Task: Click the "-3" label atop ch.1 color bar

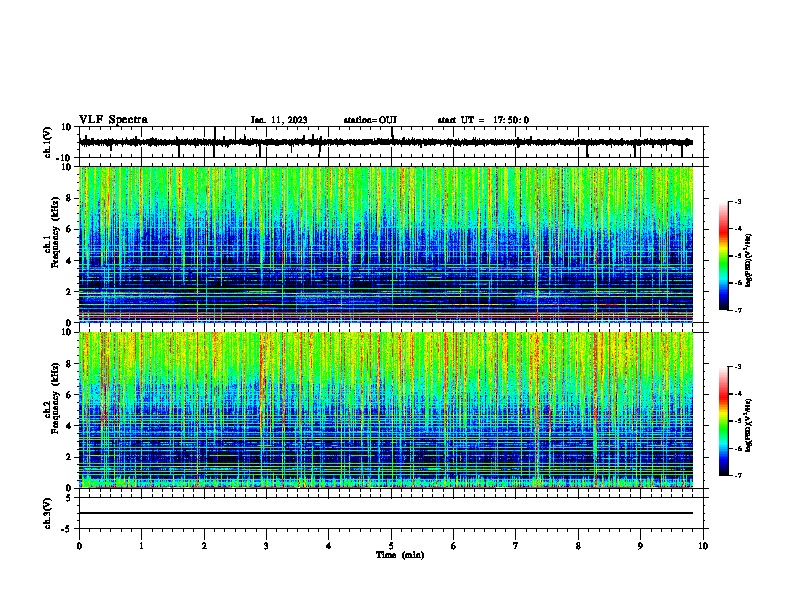Action: (737, 202)
